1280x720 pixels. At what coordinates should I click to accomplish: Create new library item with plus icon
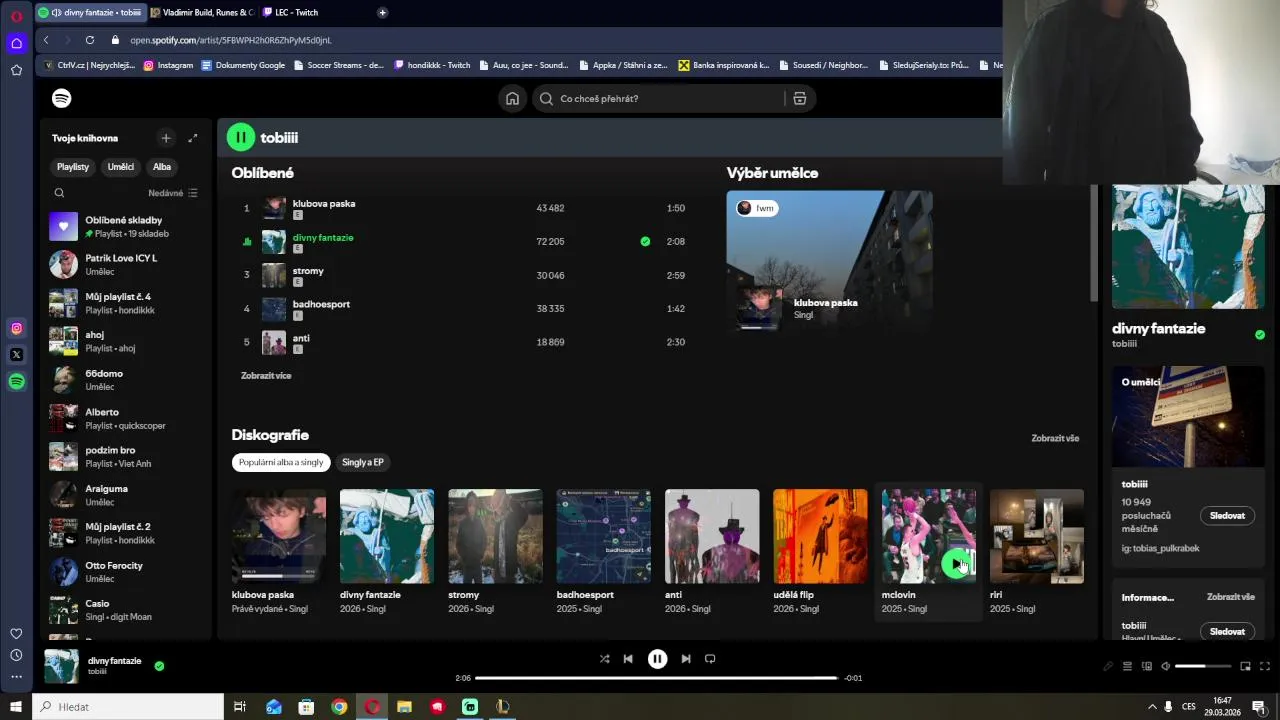[166, 138]
